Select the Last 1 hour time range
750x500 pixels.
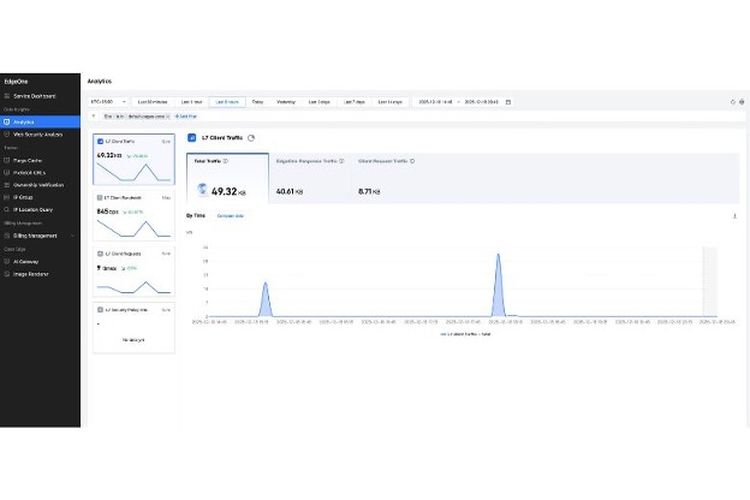point(192,102)
